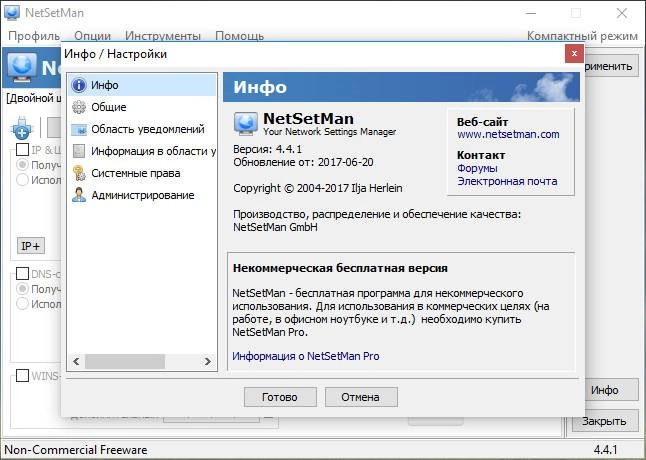This screenshot has height=460, width=646.
Task: Select first IP radio button Получ
Action: click(x=22, y=165)
